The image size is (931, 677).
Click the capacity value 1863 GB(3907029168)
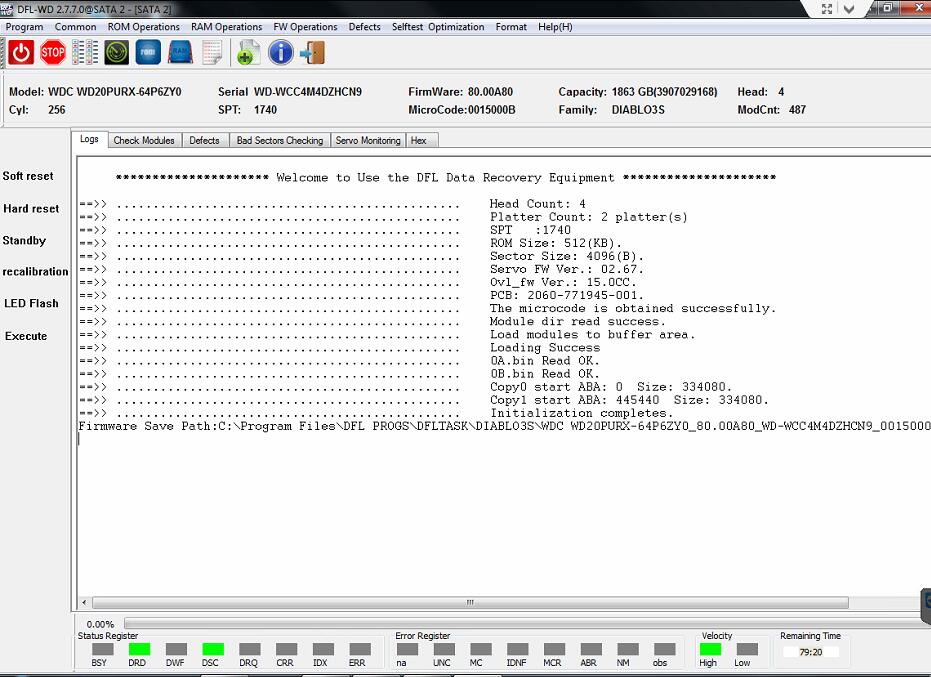click(664, 92)
